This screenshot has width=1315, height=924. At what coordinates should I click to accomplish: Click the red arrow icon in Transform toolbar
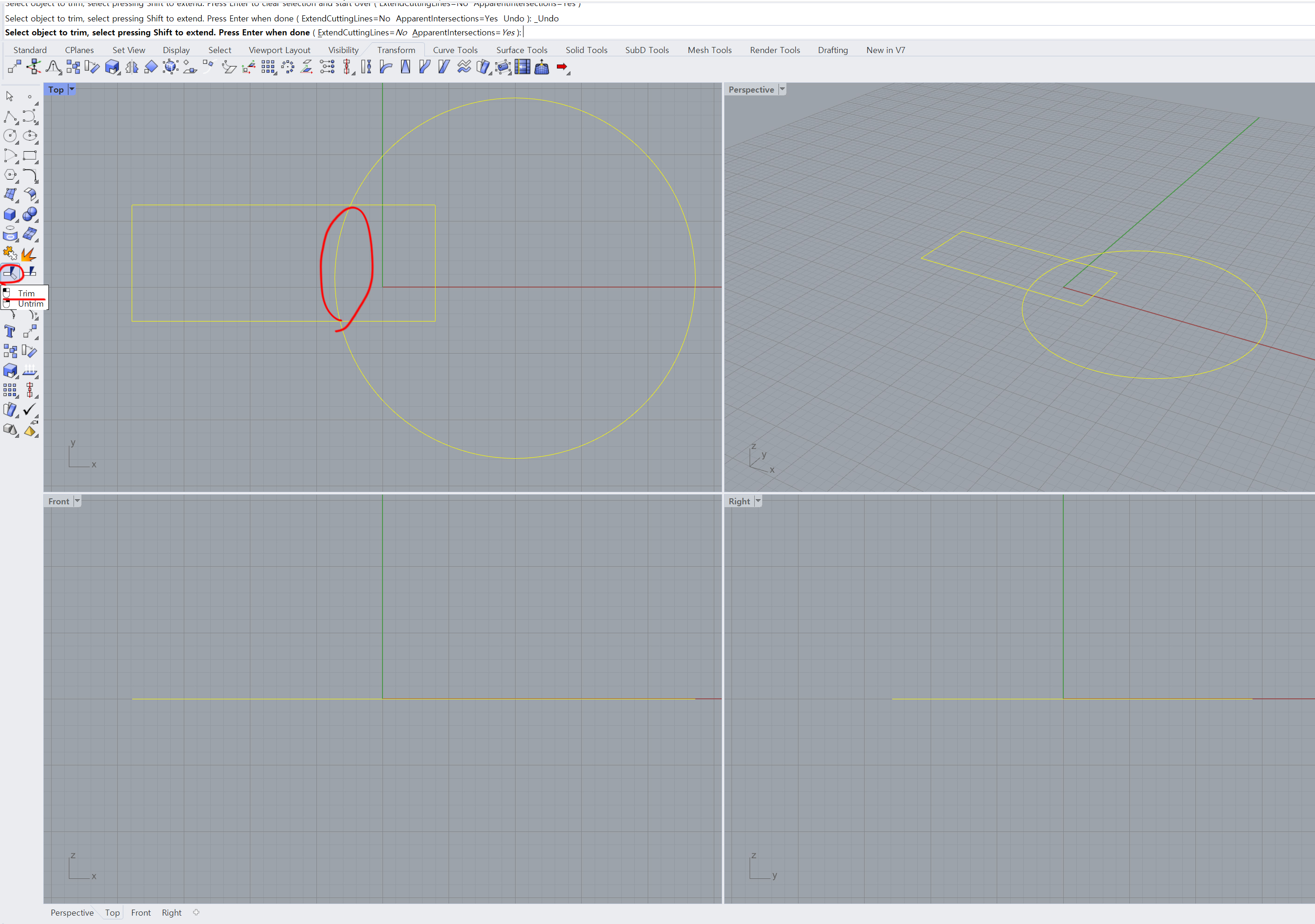[x=562, y=67]
